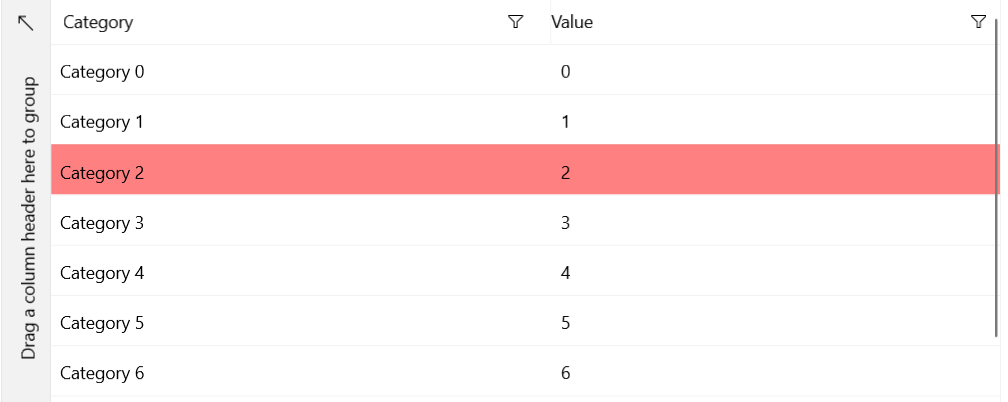The image size is (1008, 402).
Task: Click the value 4 cell
Action: [566, 273]
